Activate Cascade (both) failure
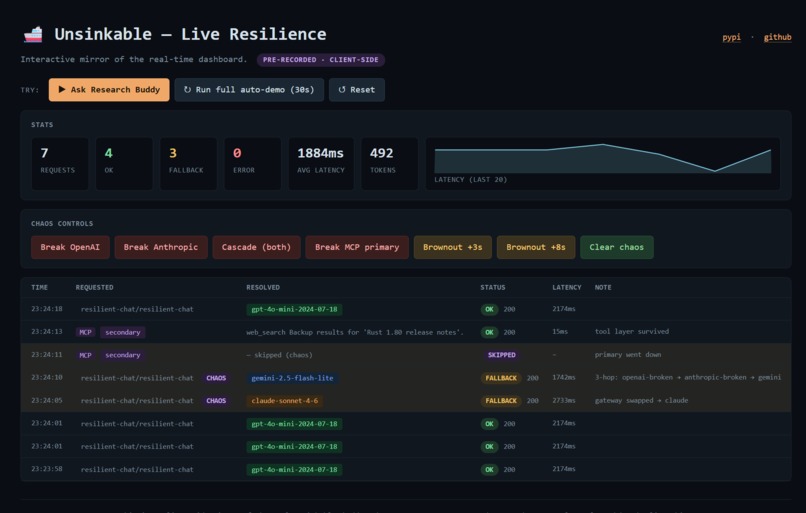The image size is (806, 513). tap(257, 247)
